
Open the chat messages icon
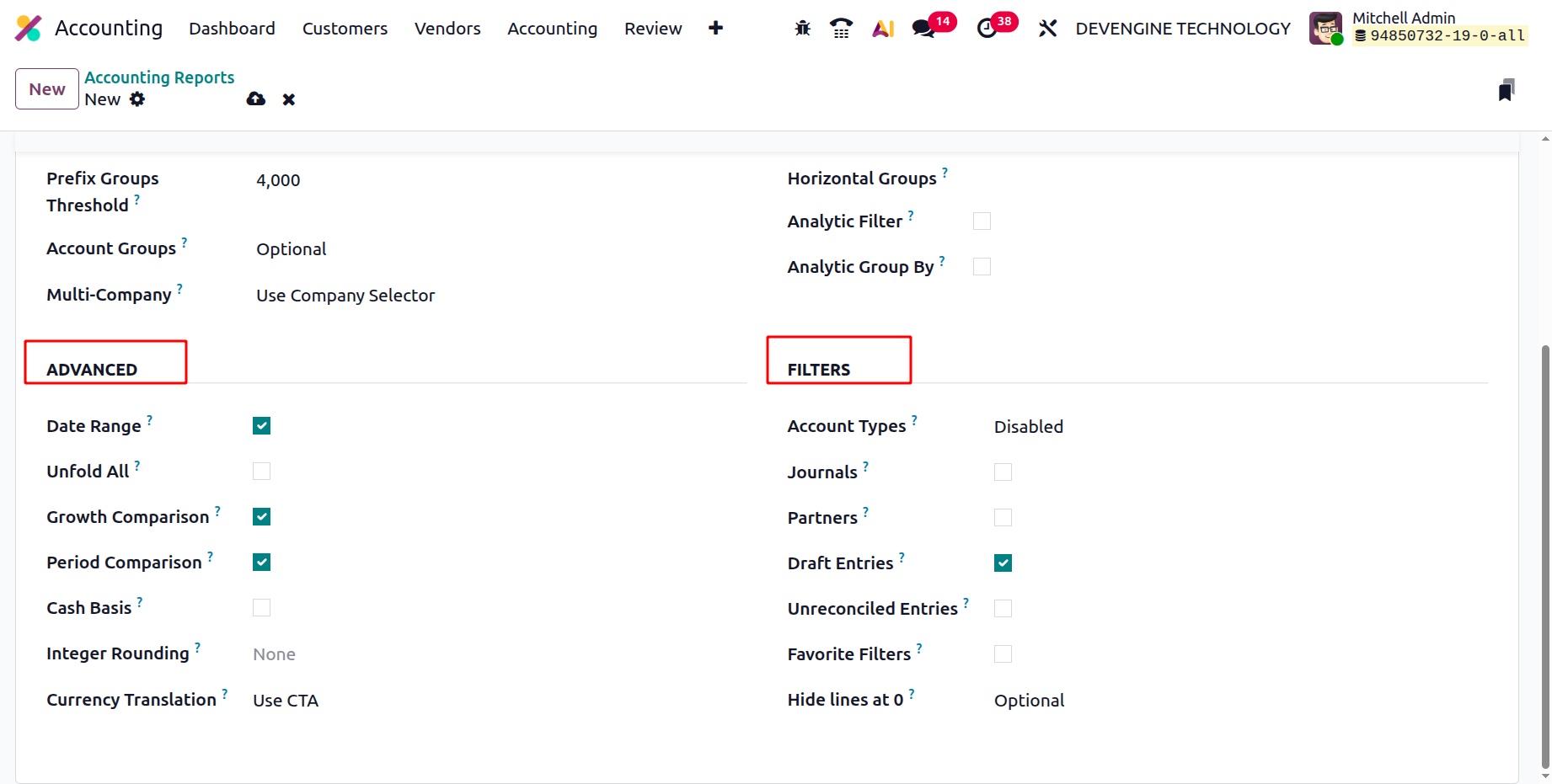pos(923,29)
